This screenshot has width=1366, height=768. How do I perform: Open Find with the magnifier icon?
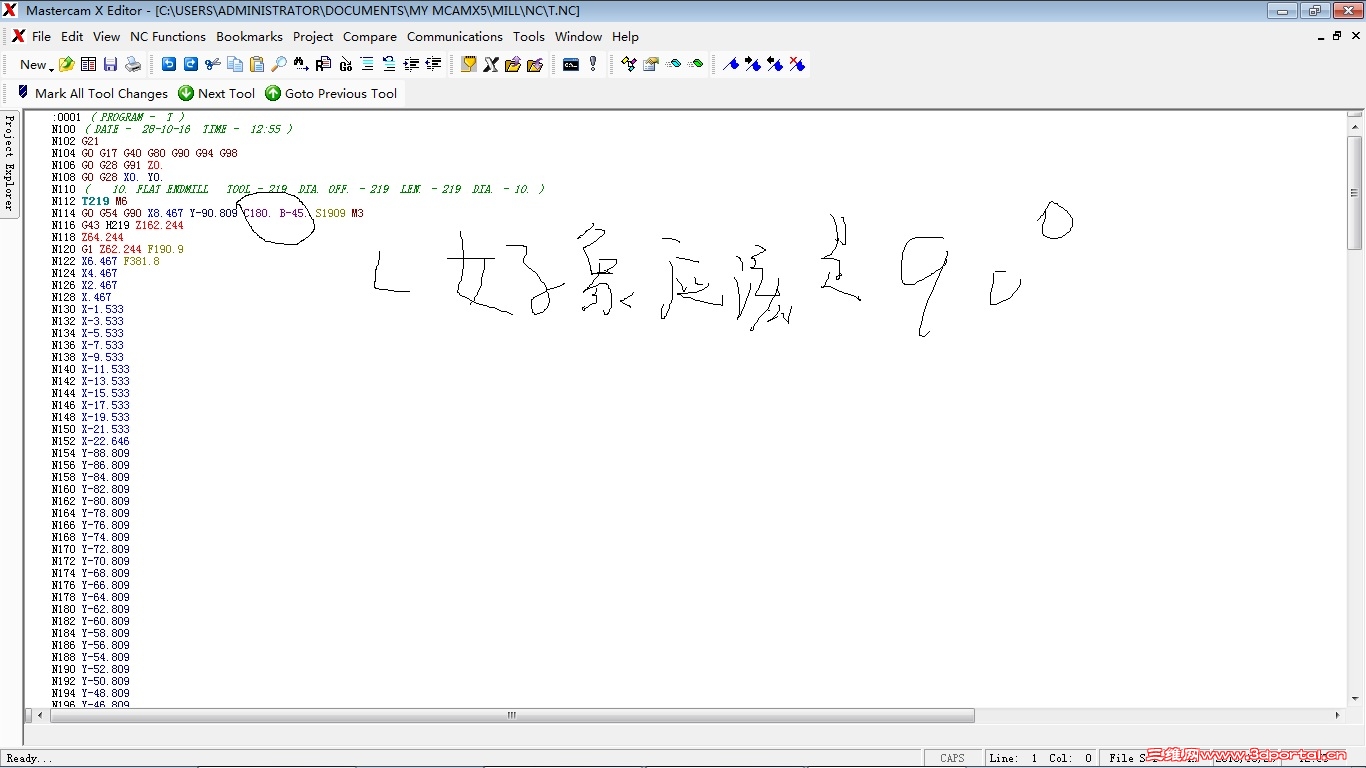tap(279, 64)
